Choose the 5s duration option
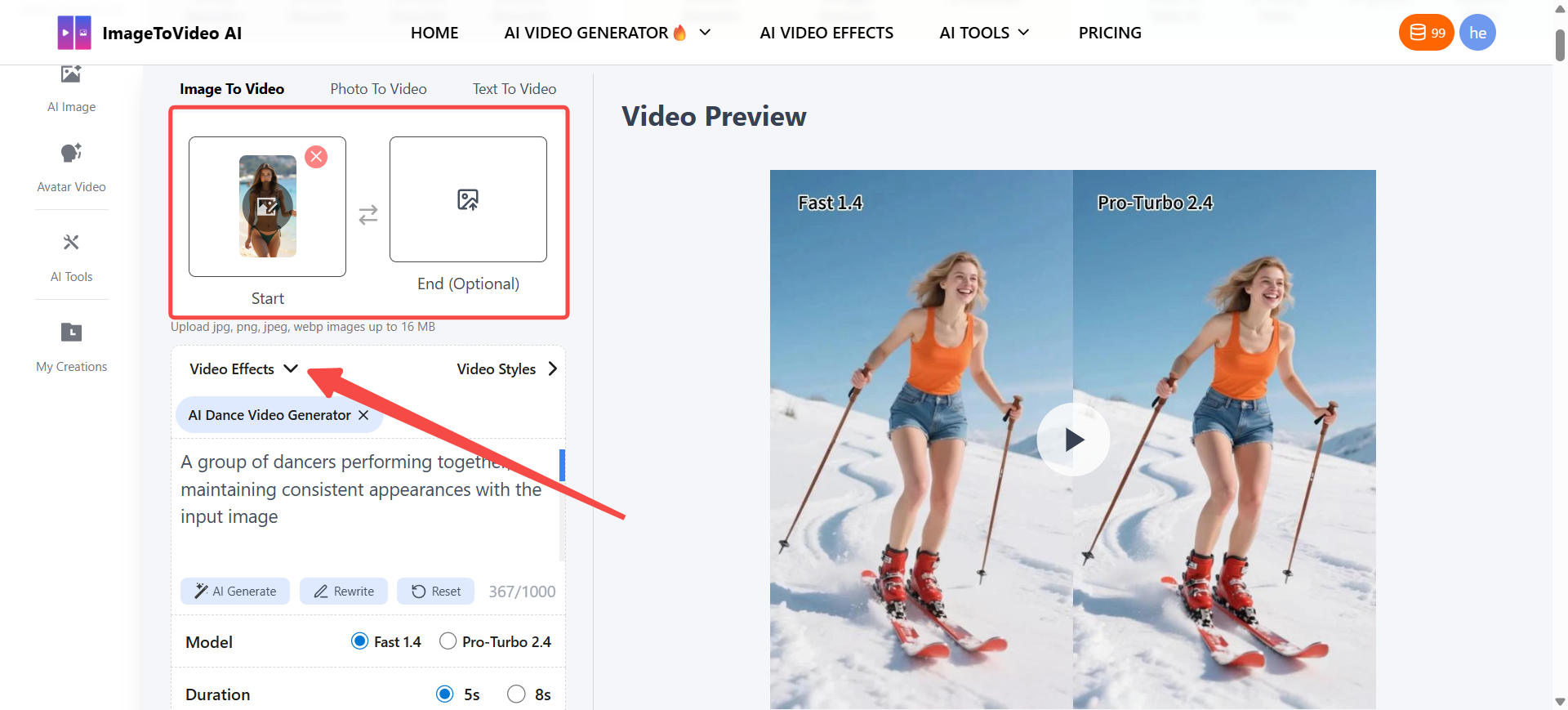The image size is (1568, 710). point(444,694)
